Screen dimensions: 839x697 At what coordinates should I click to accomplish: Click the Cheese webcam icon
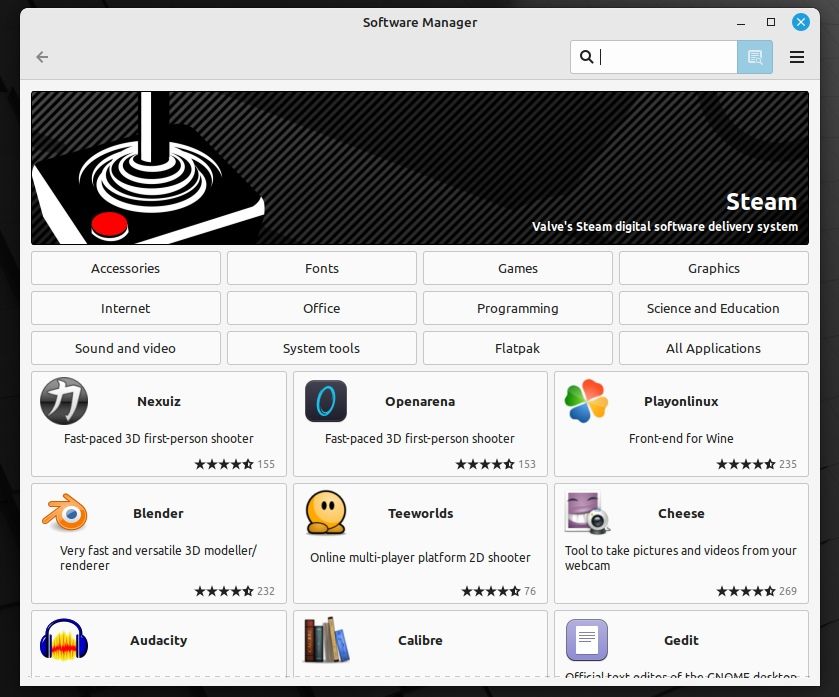click(x=587, y=513)
